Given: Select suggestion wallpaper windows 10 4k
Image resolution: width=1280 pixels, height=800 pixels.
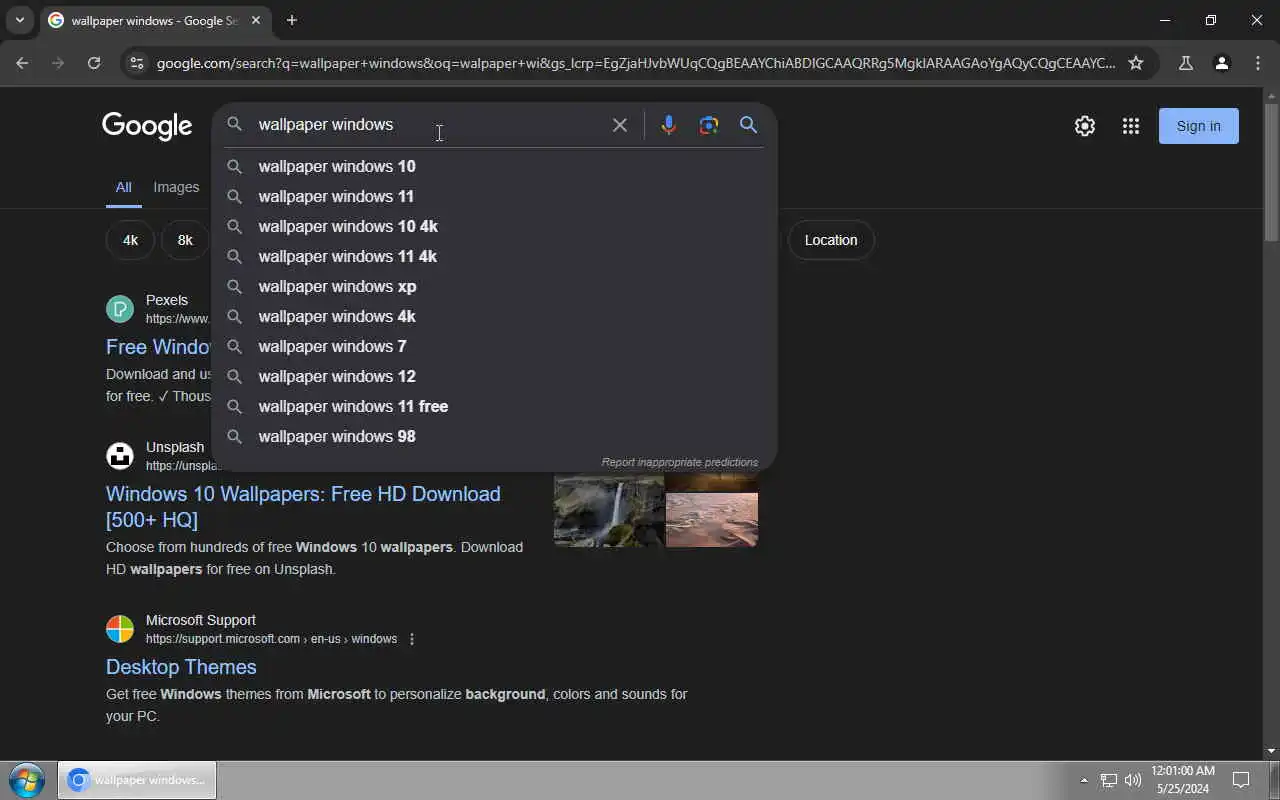Looking at the screenshot, I should (x=494, y=226).
